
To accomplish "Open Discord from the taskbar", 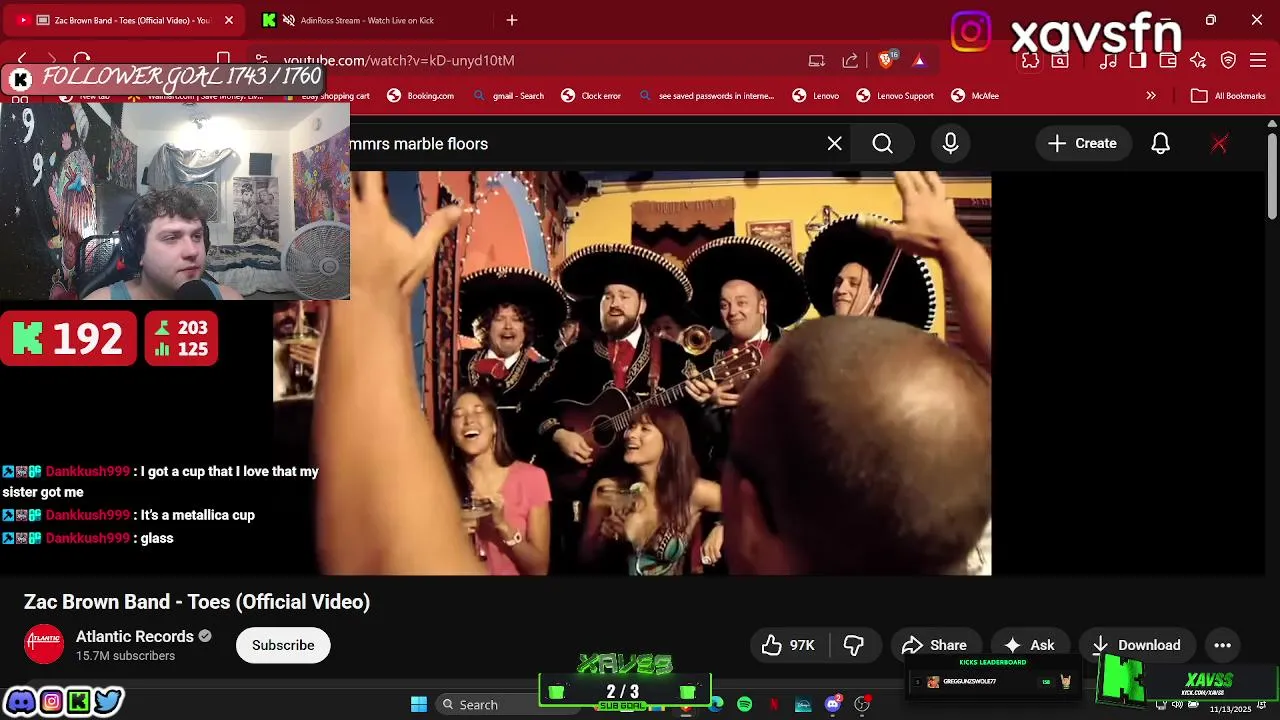I will click(833, 705).
